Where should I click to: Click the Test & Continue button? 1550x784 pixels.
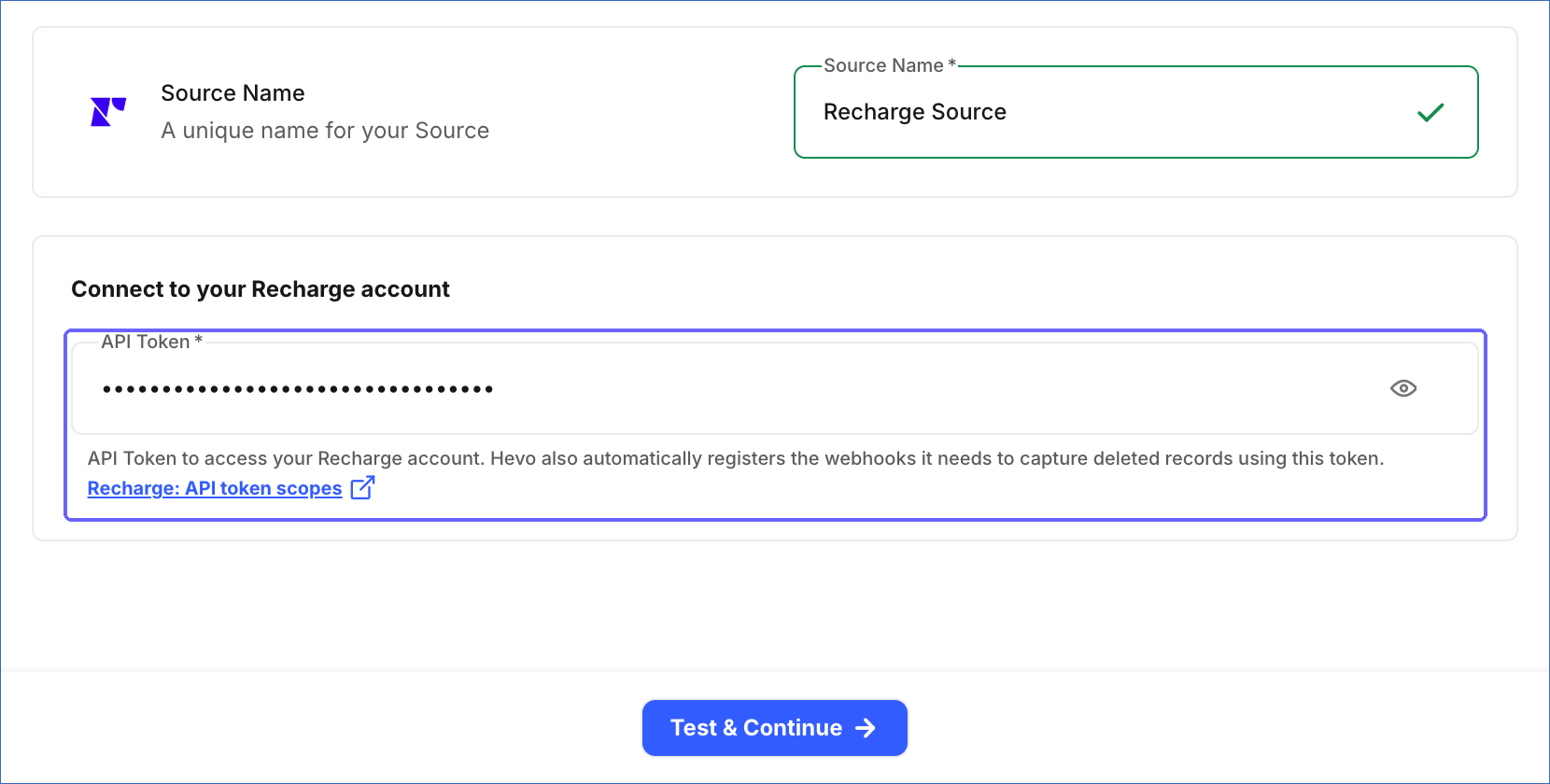[775, 728]
